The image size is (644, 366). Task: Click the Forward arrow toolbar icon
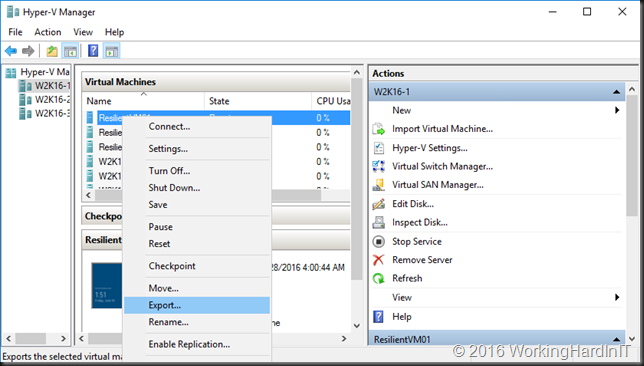pyautogui.click(x=28, y=51)
